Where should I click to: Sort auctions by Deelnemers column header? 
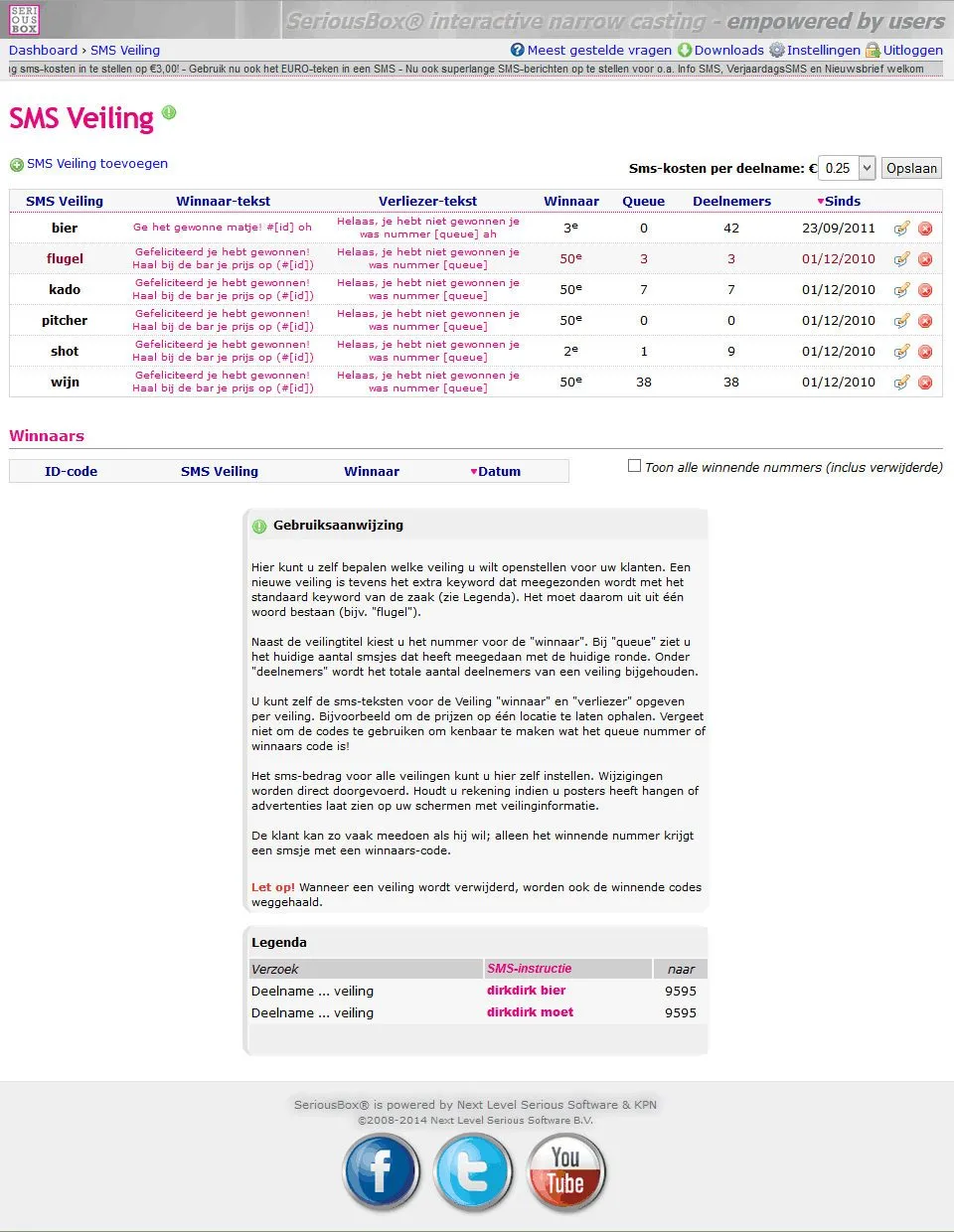click(731, 201)
